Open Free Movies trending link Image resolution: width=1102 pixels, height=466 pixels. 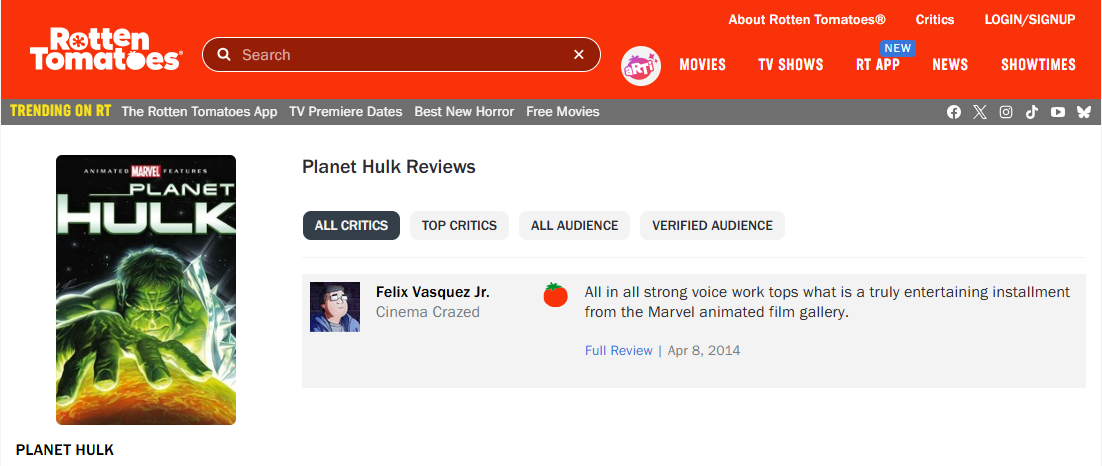pyautogui.click(x=563, y=112)
